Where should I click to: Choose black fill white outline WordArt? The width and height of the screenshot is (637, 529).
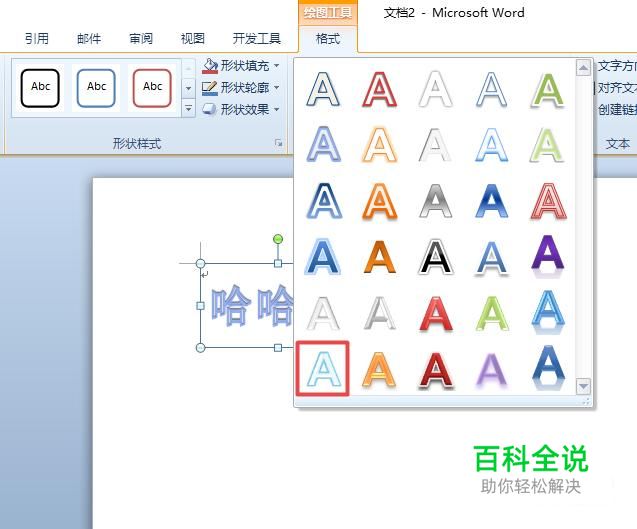tap(435, 256)
